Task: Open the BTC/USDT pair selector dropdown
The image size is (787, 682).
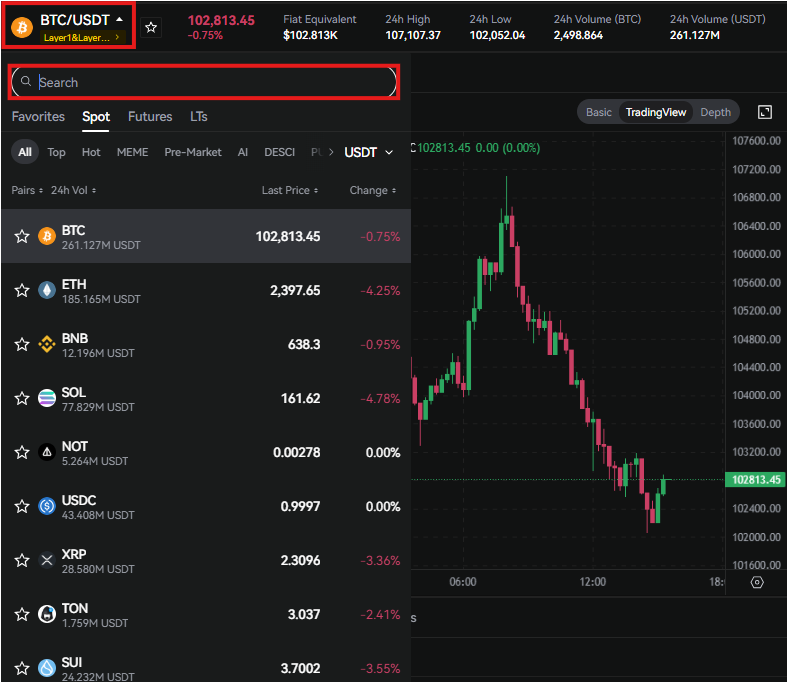Action: click(81, 20)
